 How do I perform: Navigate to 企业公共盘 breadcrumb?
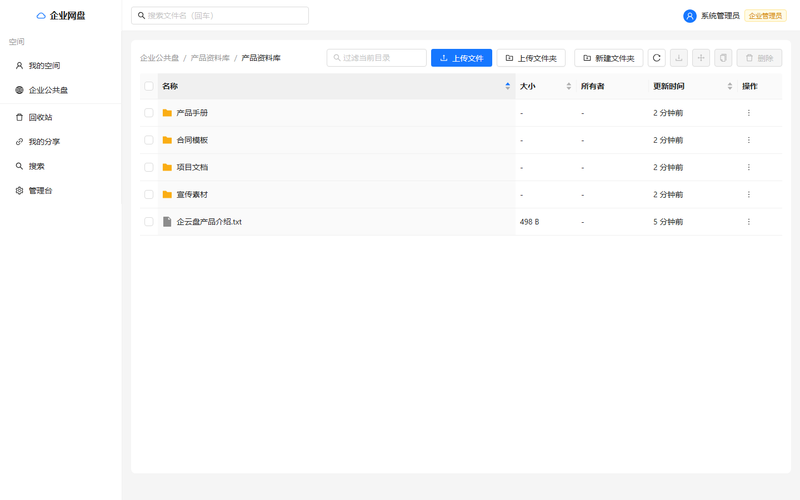160,58
